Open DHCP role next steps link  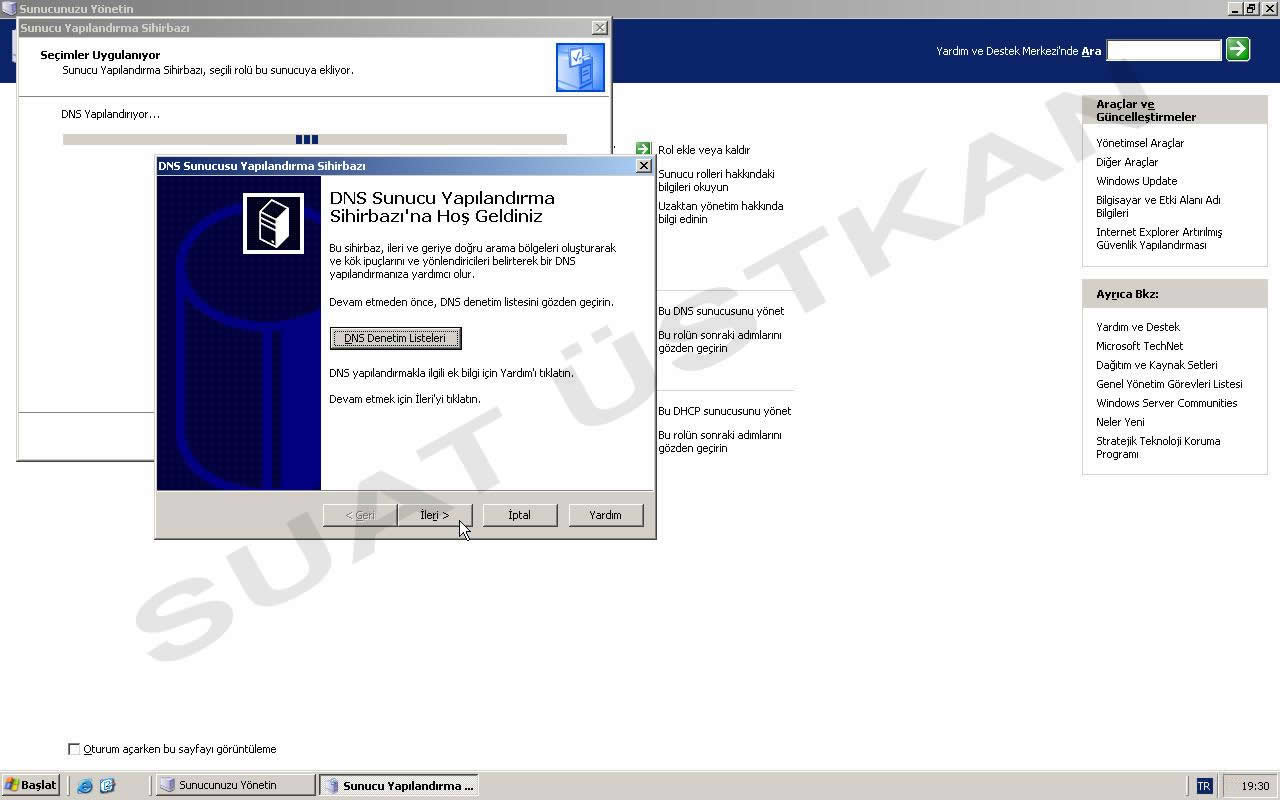click(719, 441)
